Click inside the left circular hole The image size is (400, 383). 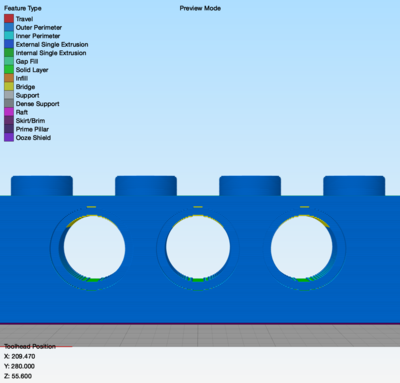(x=94, y=248)
